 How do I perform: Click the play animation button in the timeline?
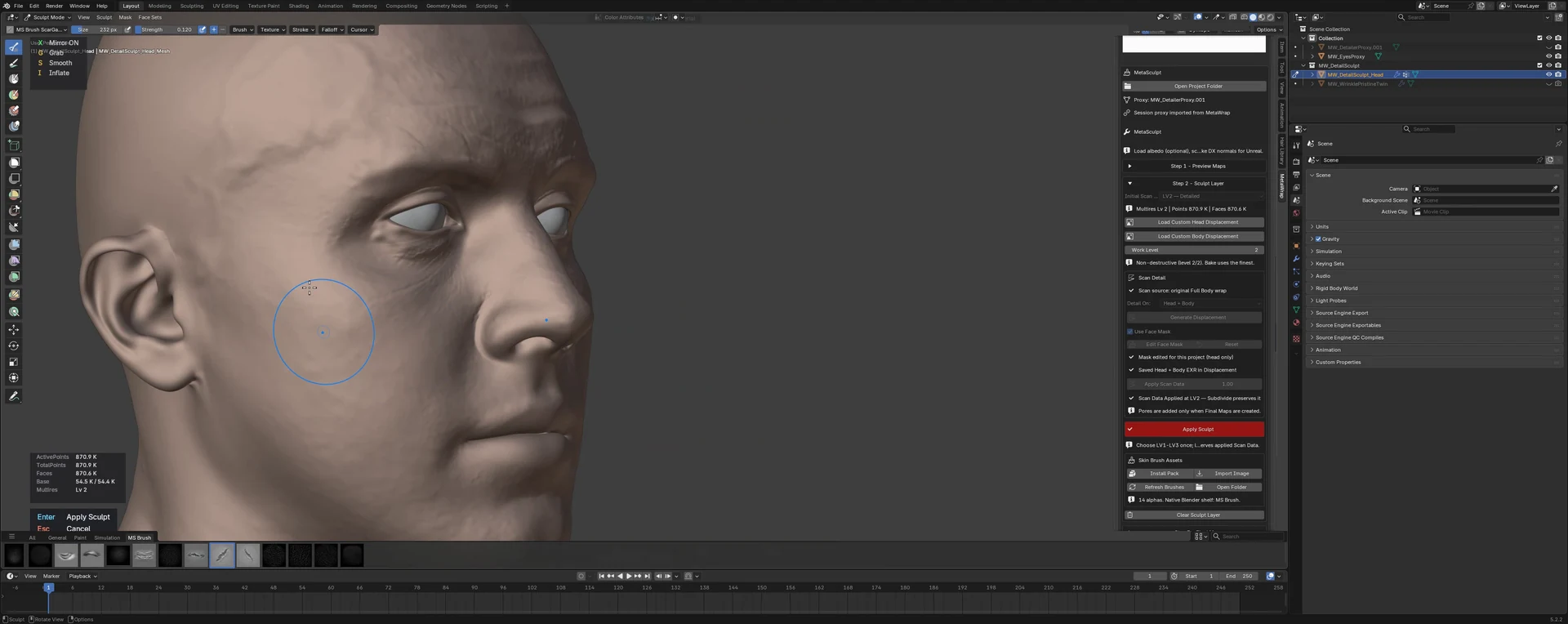coord(628,577)
